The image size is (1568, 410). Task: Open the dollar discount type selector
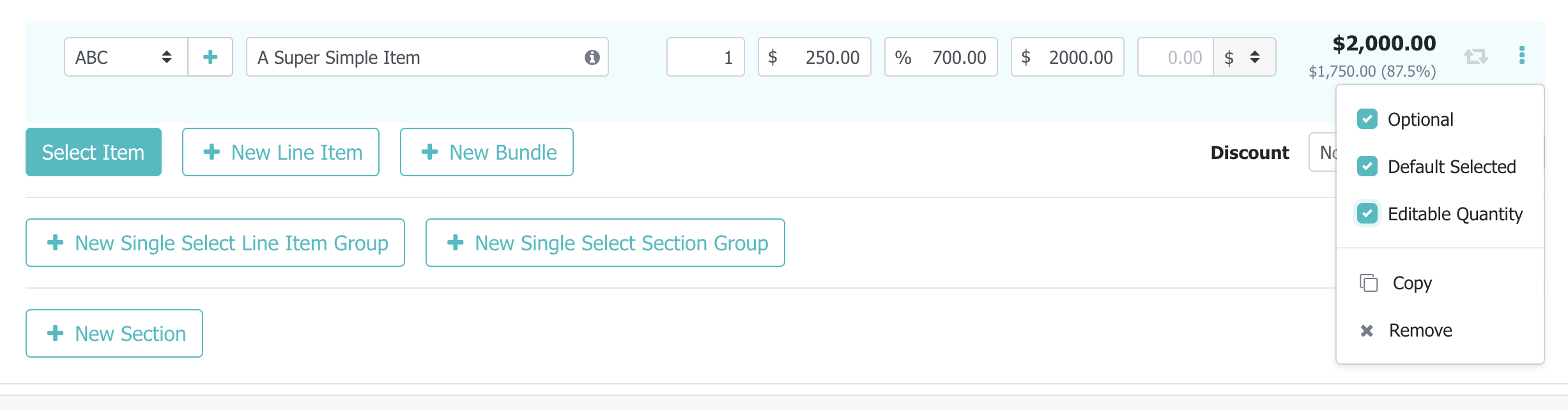click(x=1245, y=57)
